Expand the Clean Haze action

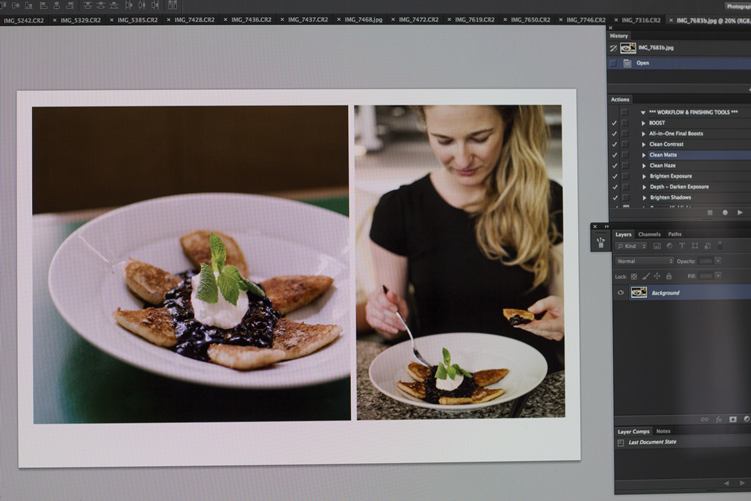(644, 166)
